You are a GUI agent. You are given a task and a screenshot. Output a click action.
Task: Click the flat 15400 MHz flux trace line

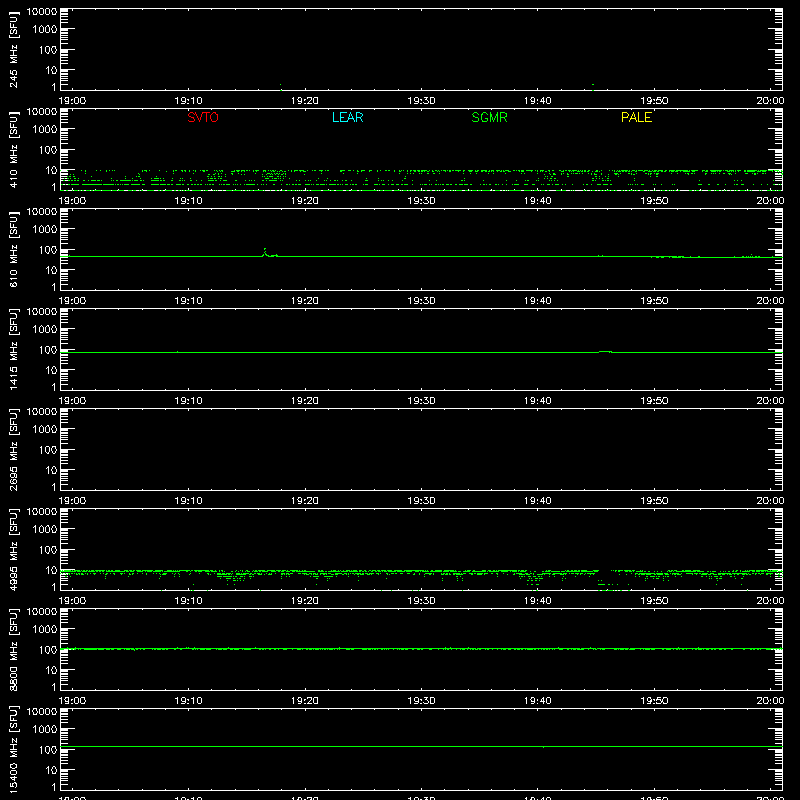[x=421, y=746]
